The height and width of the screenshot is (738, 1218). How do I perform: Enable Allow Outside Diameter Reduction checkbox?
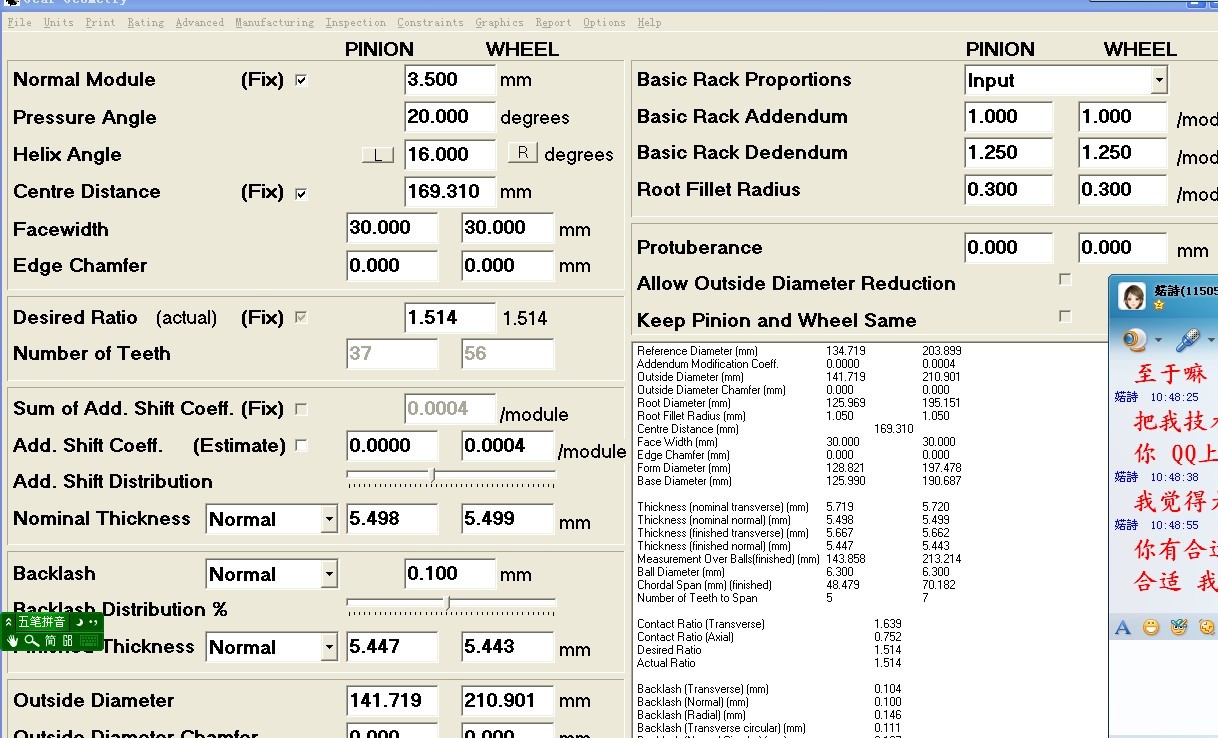click(x=1065, y=280)
